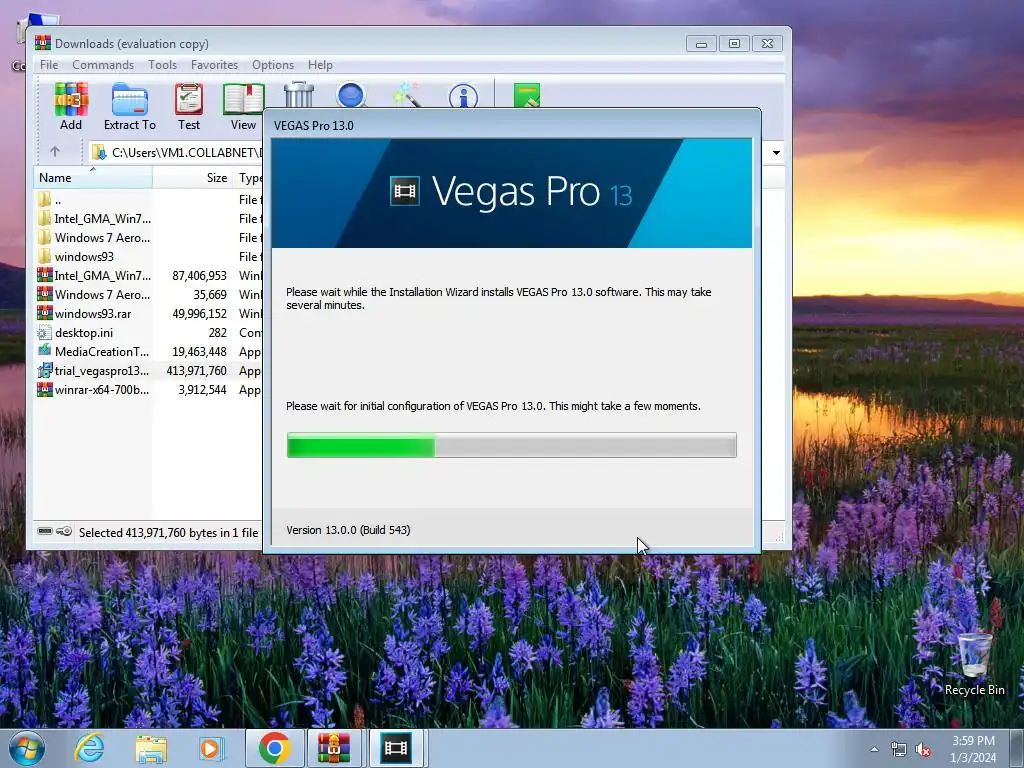
Task: Click the green Repair toolbar icon
Action: click(x=526, y=95)
